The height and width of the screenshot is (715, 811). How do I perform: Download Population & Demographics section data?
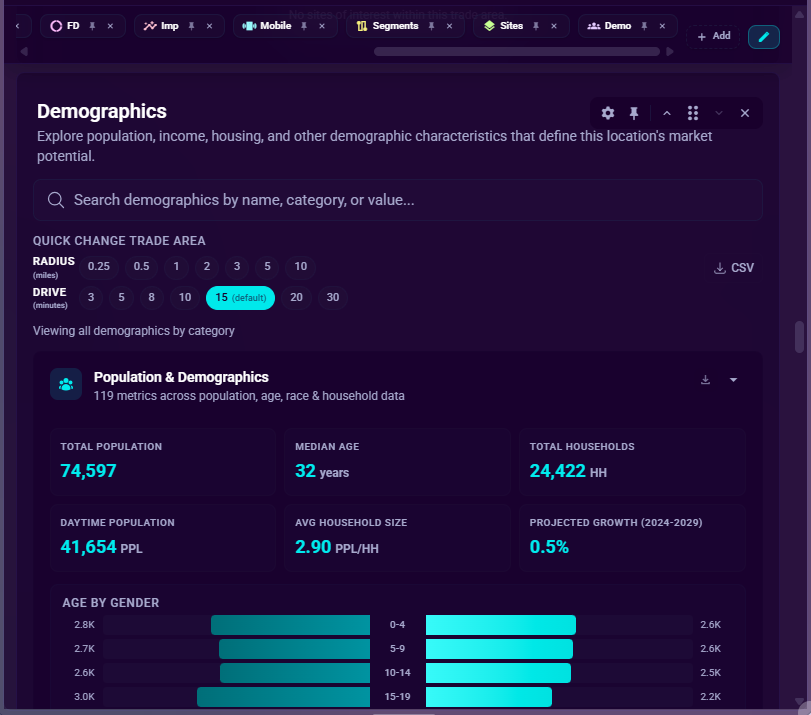(705, 380)
